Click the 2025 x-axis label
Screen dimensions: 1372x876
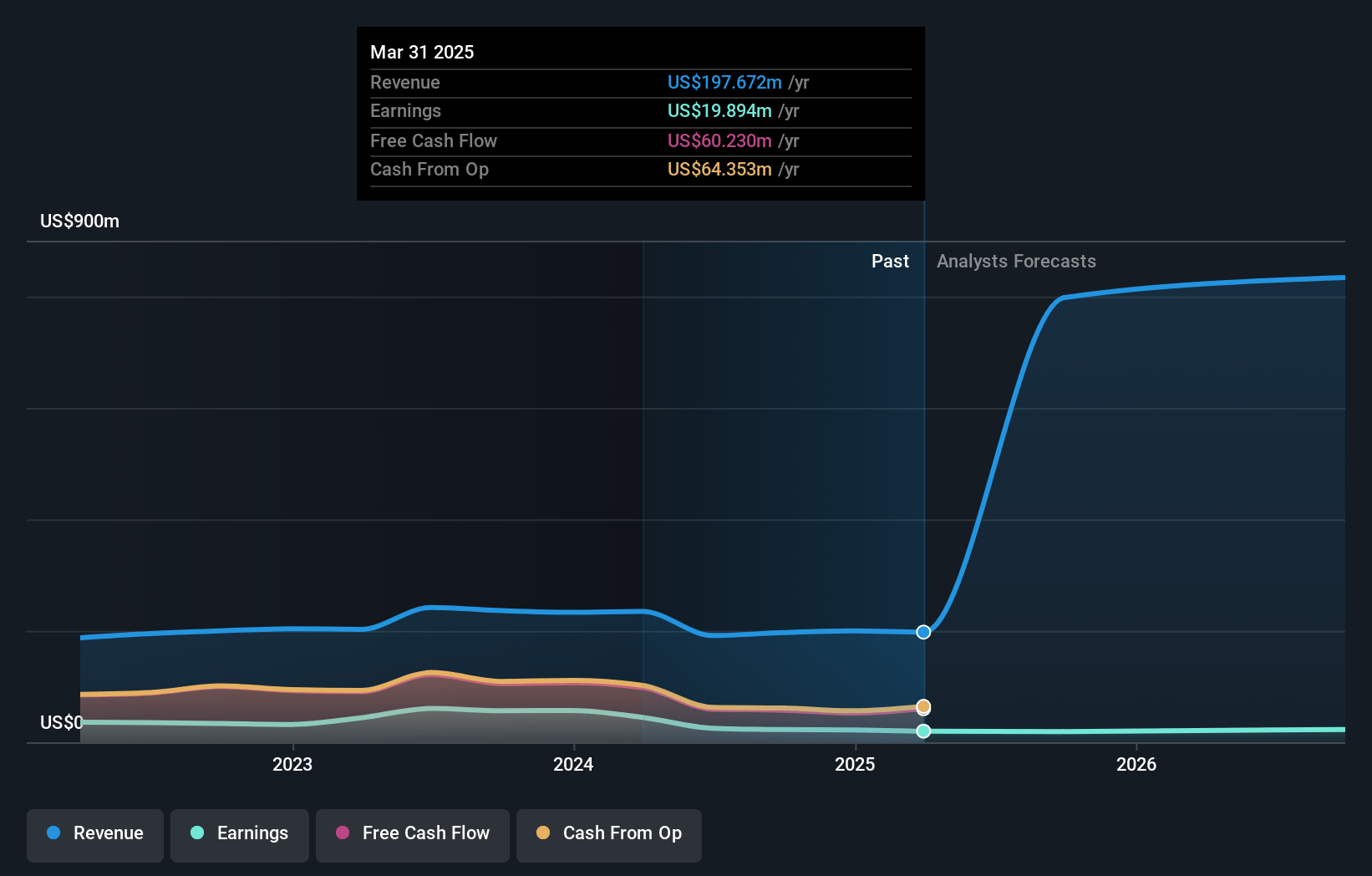coord(855,764)
